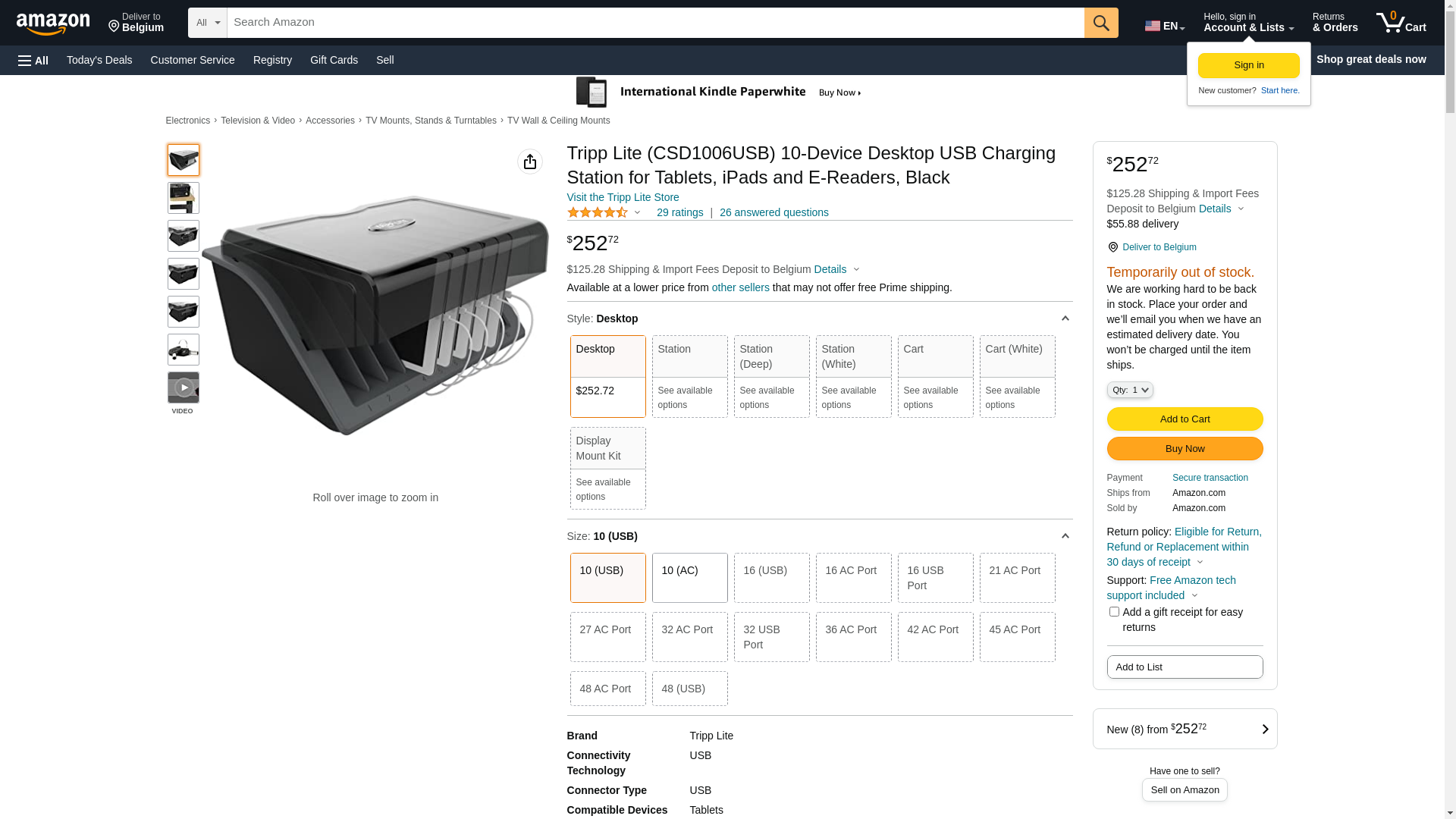Image resolution: width=1456 pixels, height=819 pixels.
Task: Collapse the Style section chevron
Action: [x=1065, y=318]
